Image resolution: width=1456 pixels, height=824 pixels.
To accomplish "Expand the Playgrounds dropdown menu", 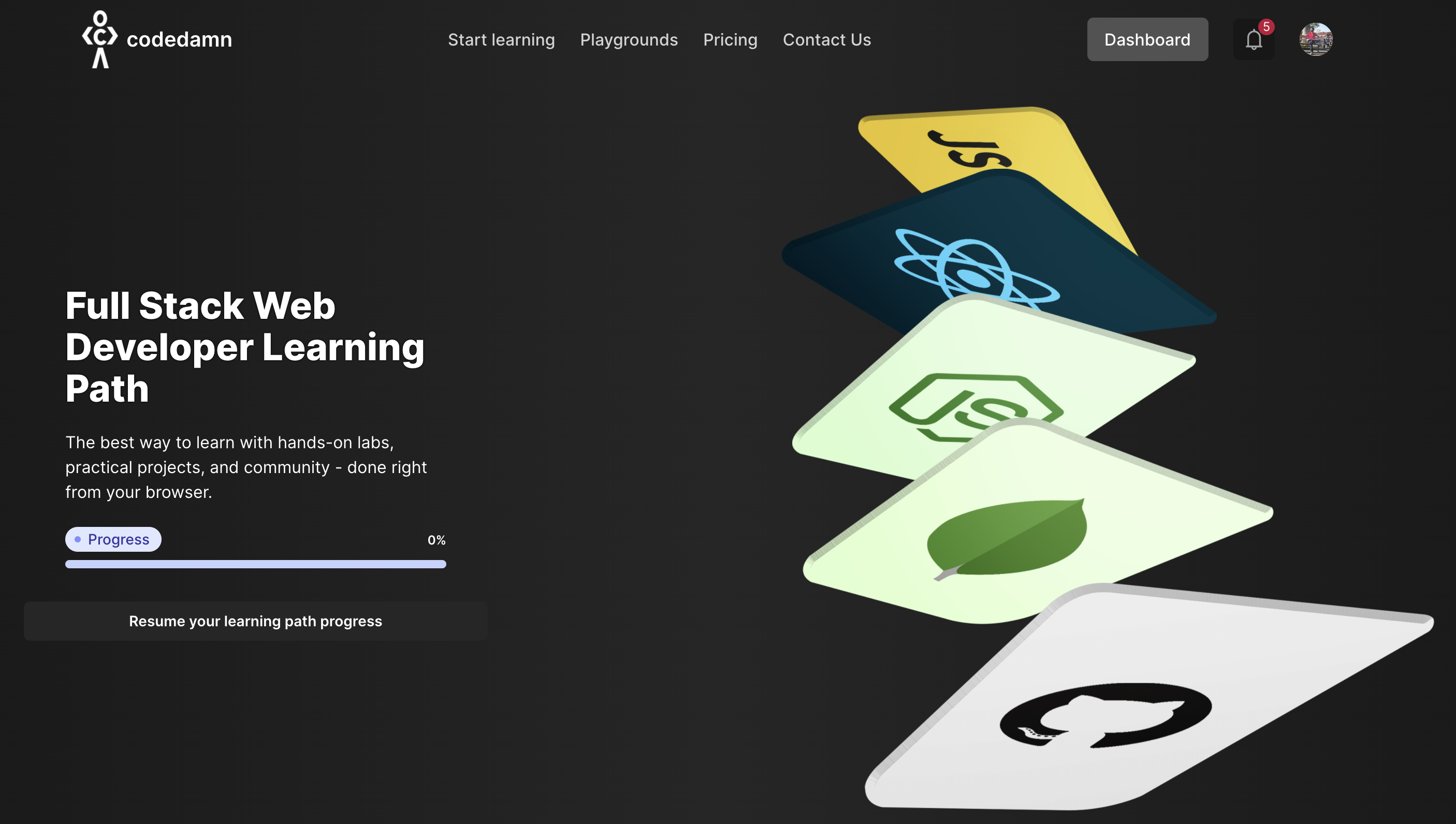I will coord(629,39).
